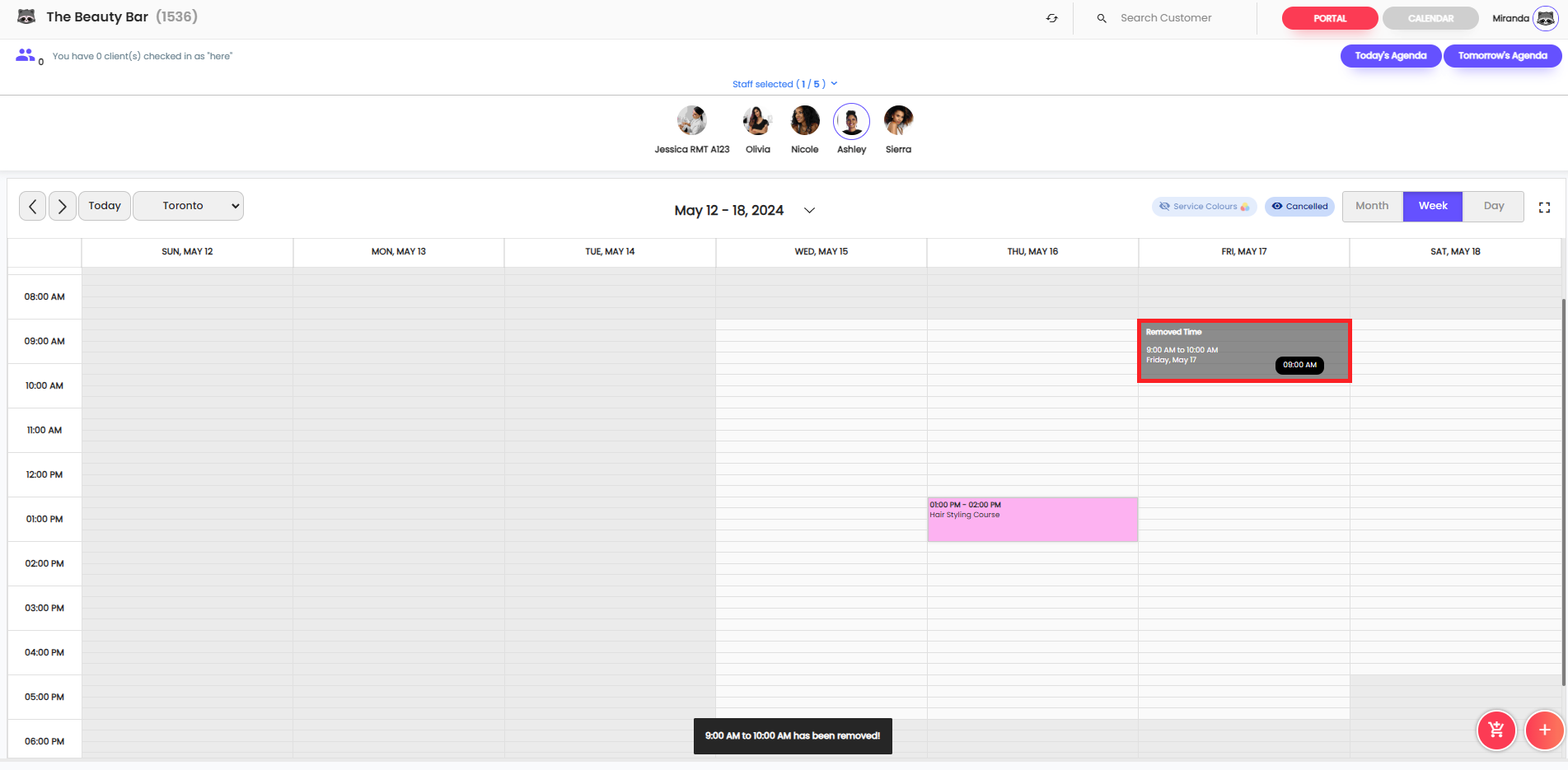The width and height of the screenshot is (1568, 770).
Task: Click the refresh sync icon
Action: pos(1052,18)
